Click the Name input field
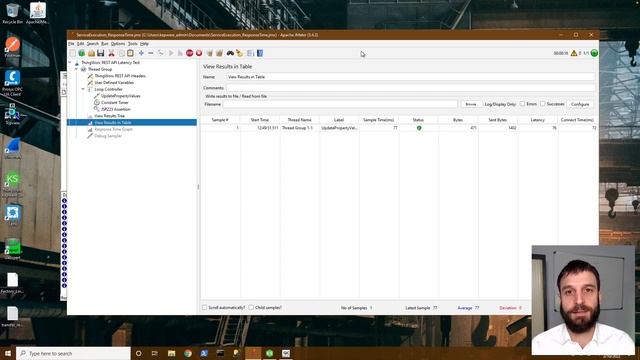640x360 pixels. [x=410, y=77]
